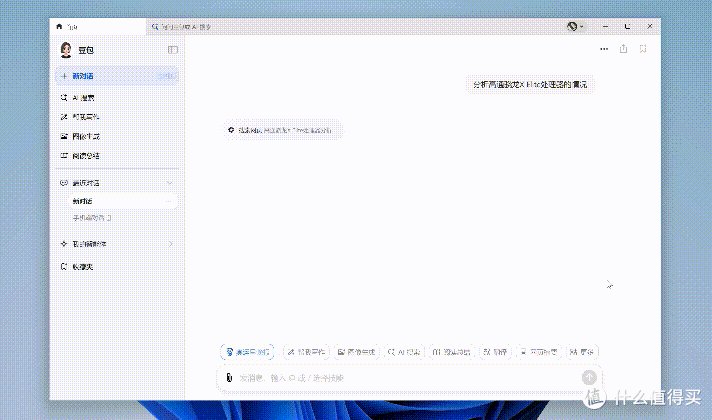The width and height of the screenshot is (712, 420).
Task: Collapse the 最近对话 section chevron
Action: click(x=170, y=183)
